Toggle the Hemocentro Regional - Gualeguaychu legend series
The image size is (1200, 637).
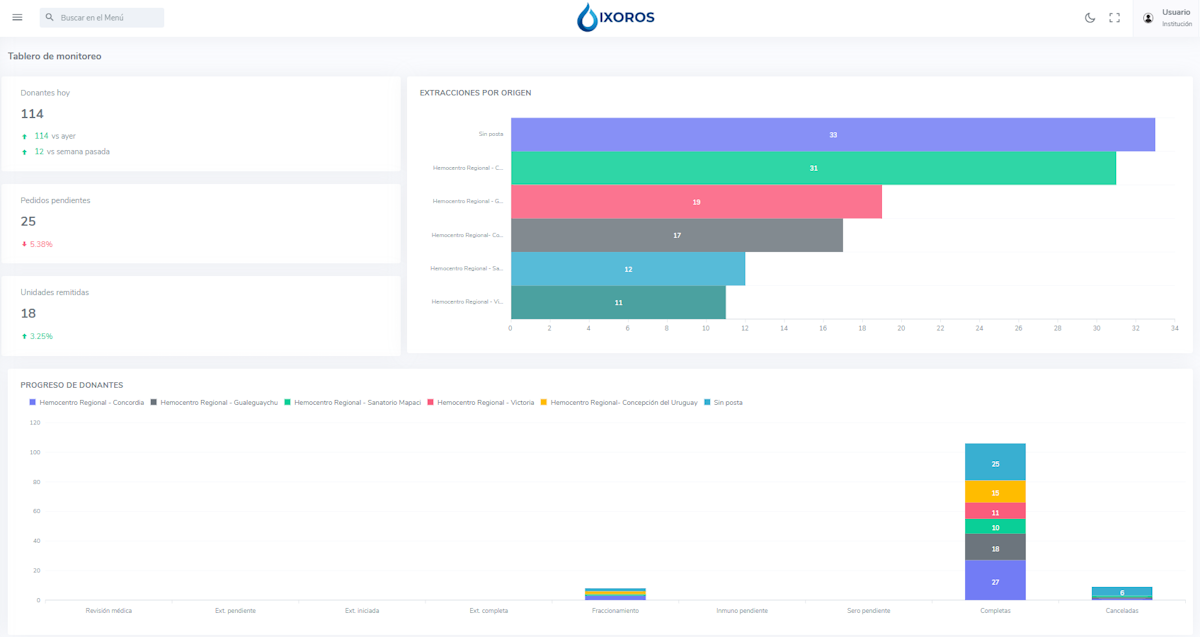tap(214, 402)
